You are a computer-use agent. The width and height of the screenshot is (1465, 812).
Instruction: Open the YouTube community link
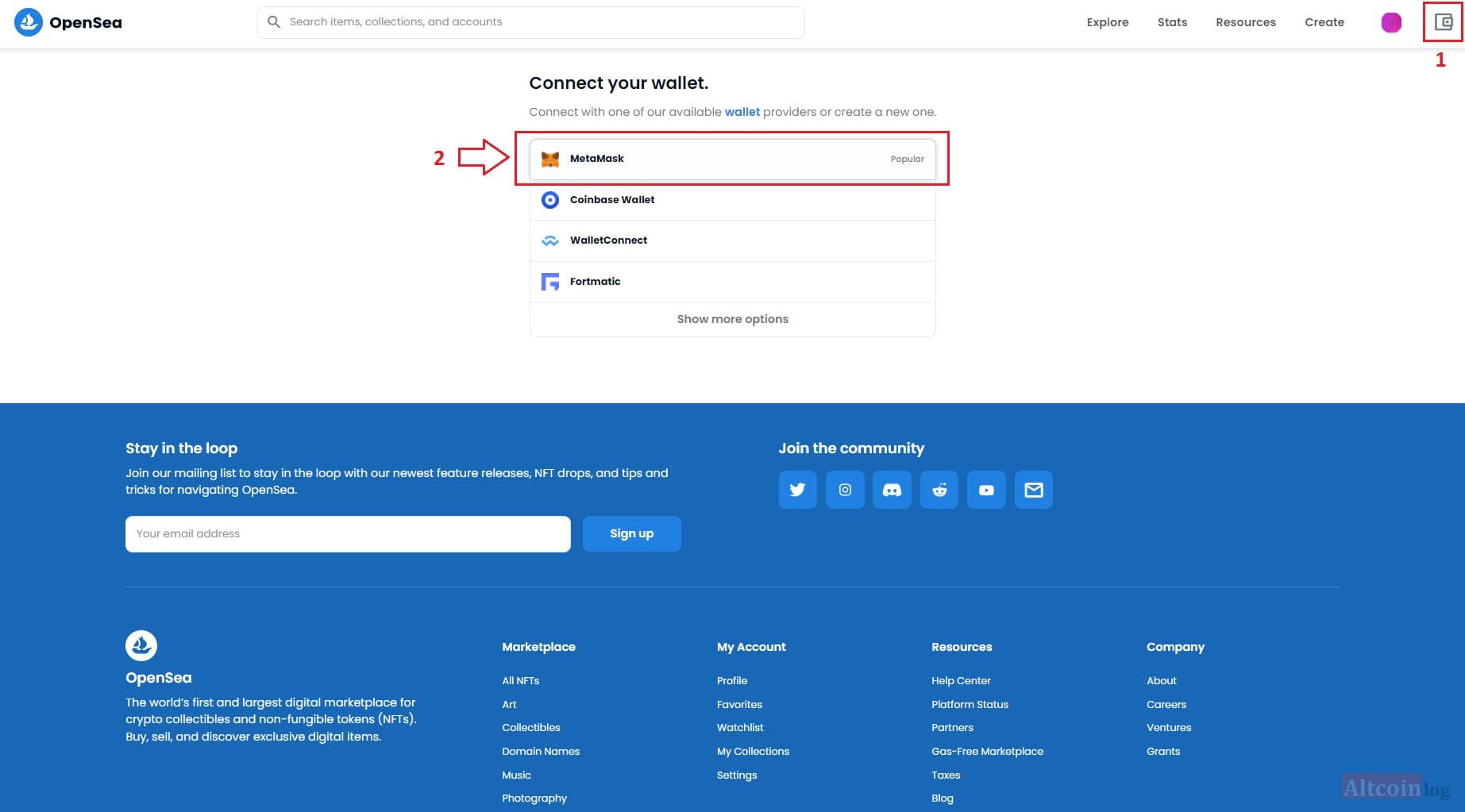(x=986, y=490)
